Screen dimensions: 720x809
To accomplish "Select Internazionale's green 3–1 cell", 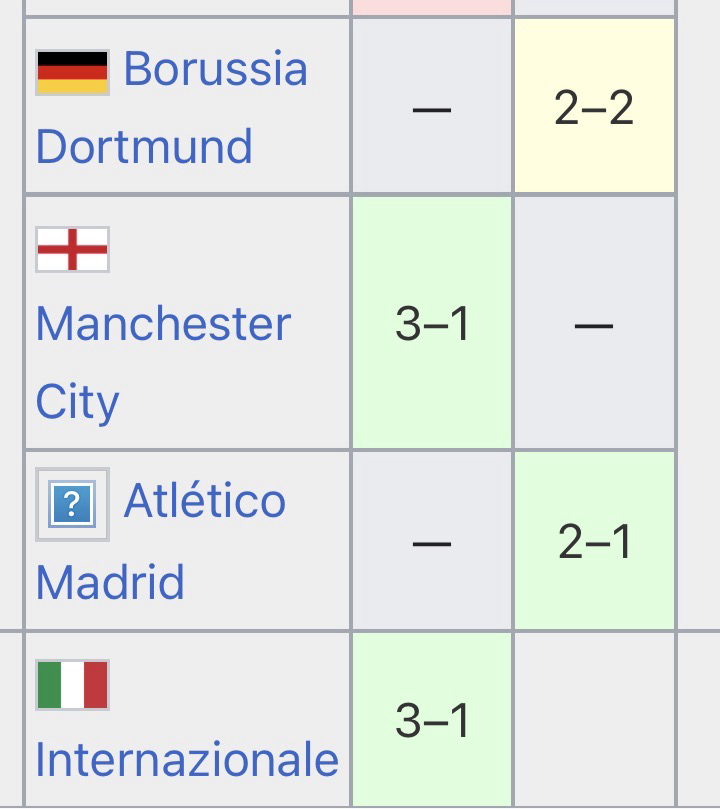I will pyautogui.click(x=431, y=720).
